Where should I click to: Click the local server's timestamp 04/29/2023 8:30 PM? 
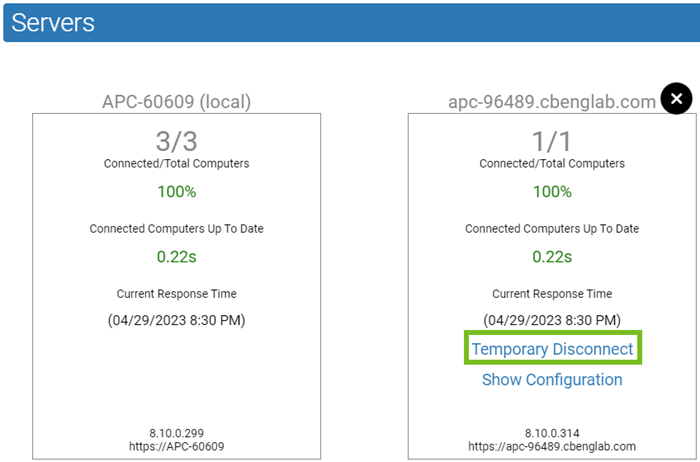click(176, 320)
